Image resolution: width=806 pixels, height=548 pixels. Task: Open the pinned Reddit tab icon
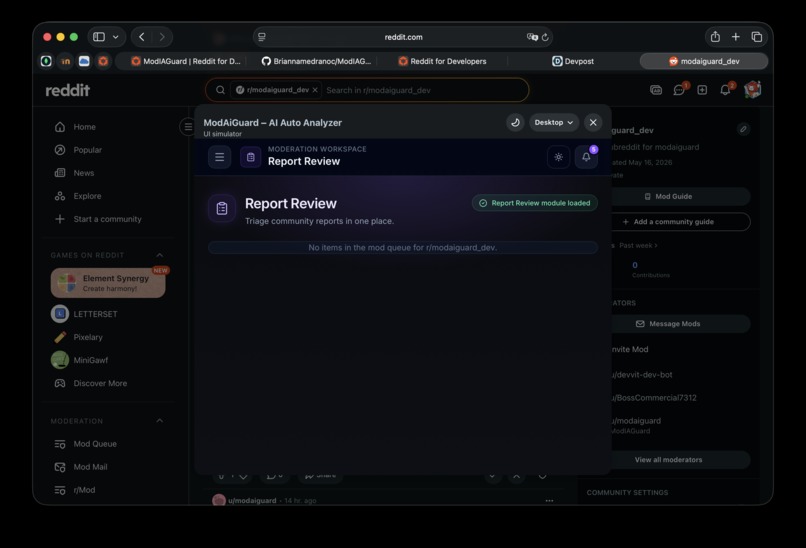click(x=103, y=61)
